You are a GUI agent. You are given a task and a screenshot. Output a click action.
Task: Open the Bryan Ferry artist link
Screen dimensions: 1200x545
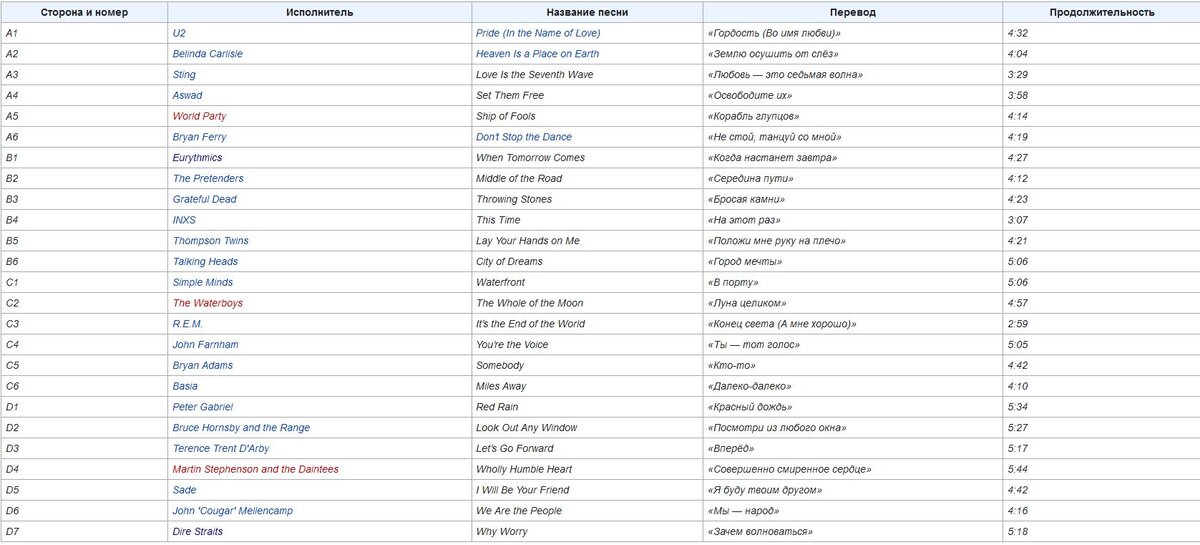click(x=200, y=137)
